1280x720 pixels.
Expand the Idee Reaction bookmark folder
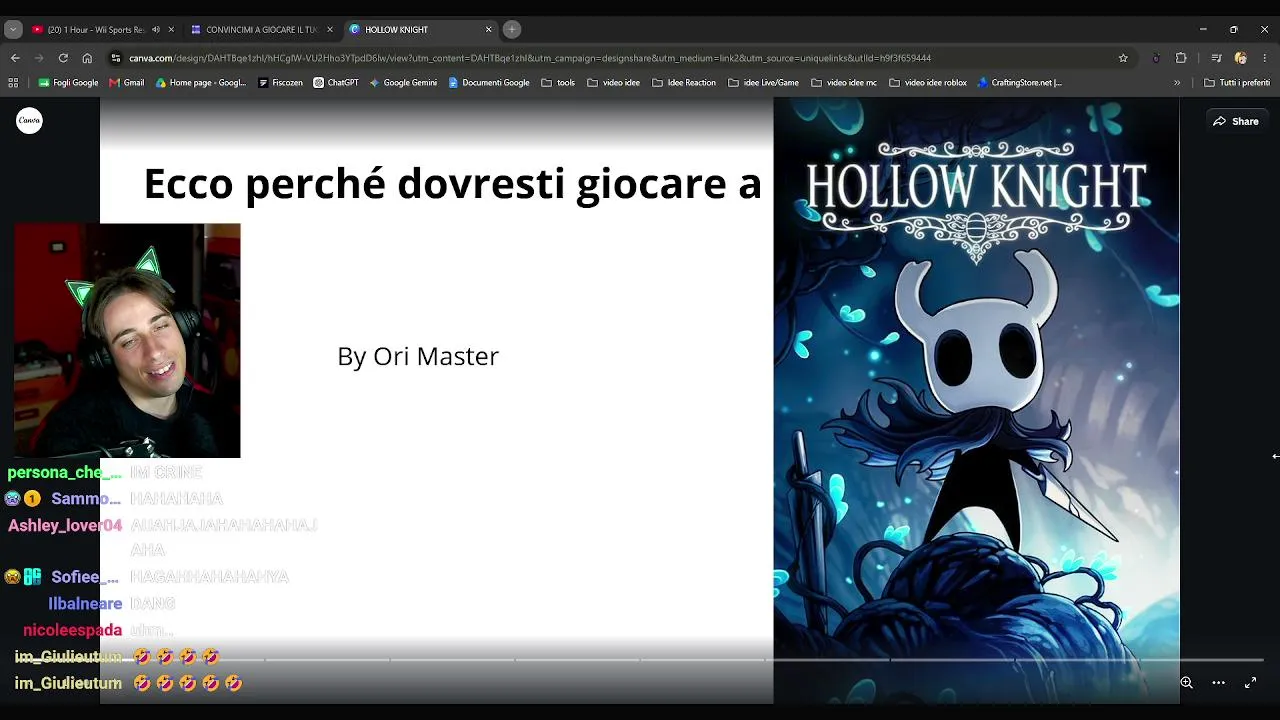(684, 83)
